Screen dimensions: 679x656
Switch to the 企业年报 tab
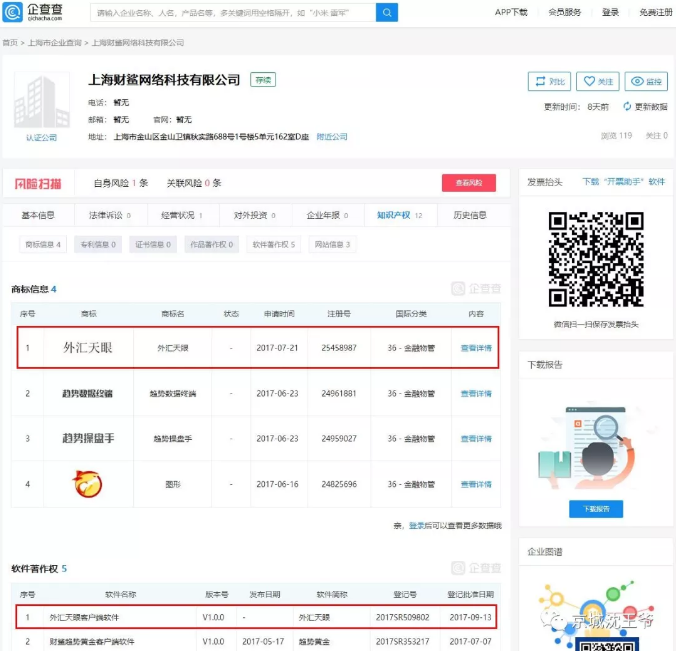tap(328, 216)
